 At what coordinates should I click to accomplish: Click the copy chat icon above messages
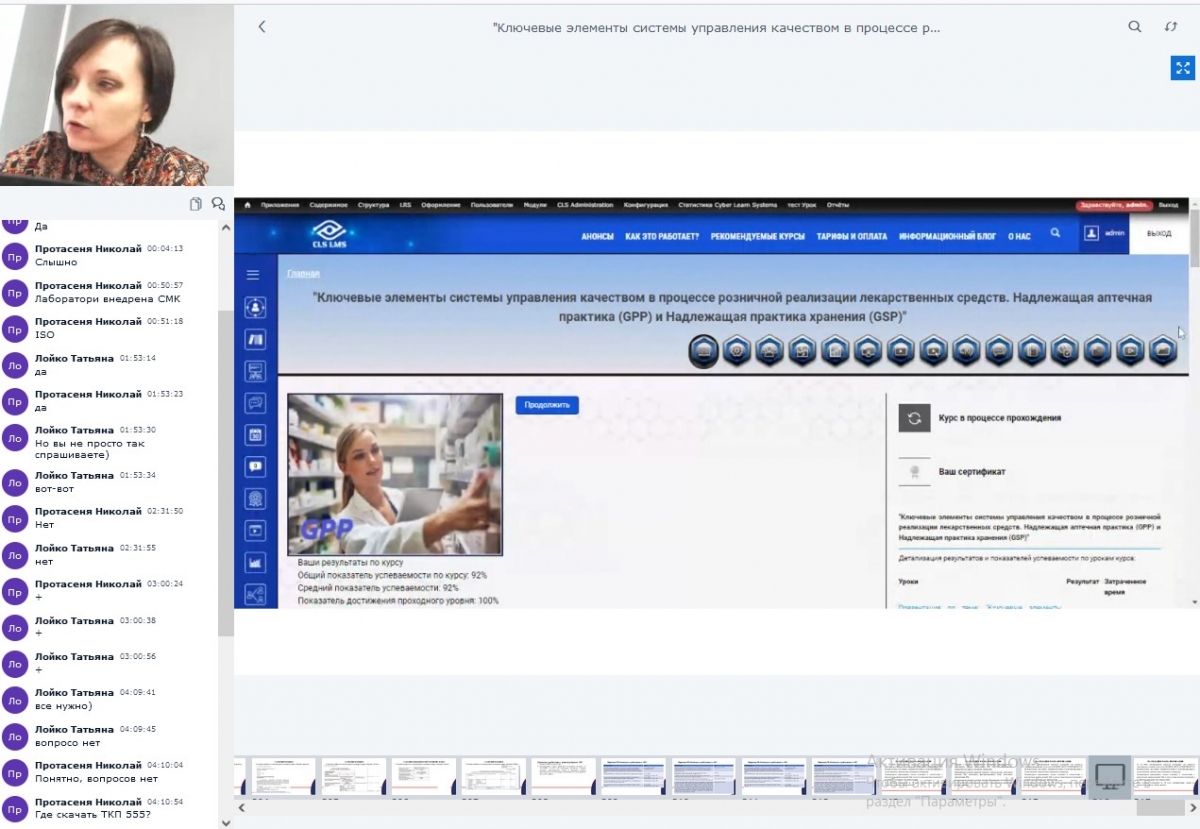tap(196, 204)
